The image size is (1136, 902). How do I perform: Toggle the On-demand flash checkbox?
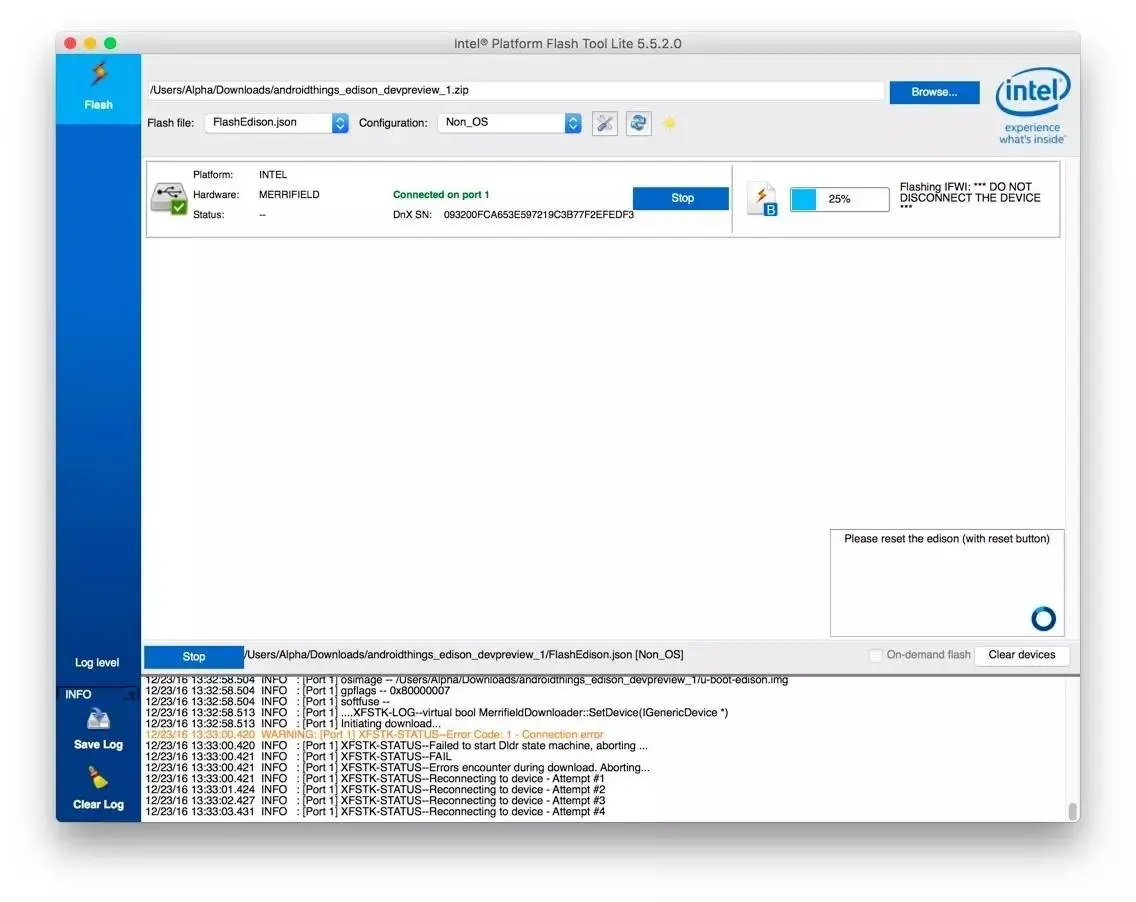(876, 655)
